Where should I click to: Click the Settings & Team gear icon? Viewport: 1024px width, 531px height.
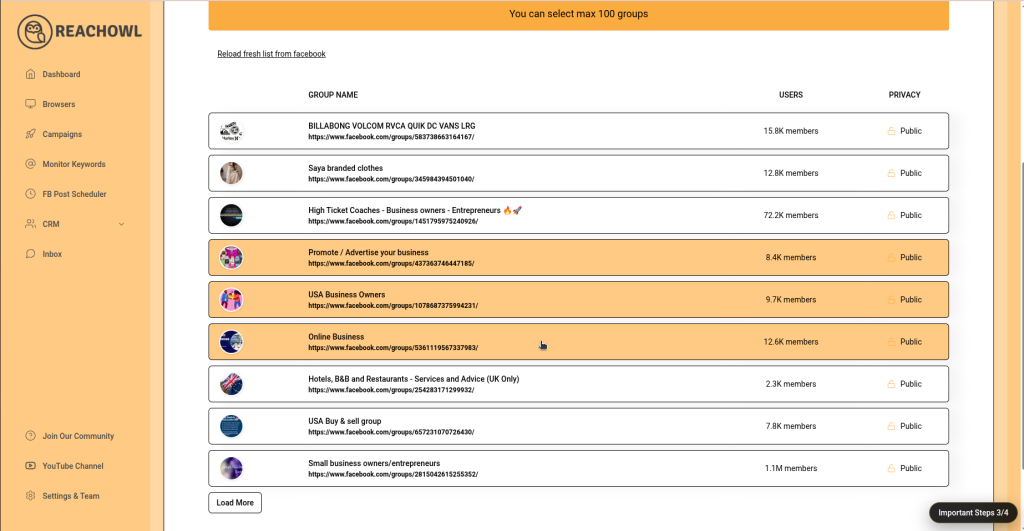31,496
